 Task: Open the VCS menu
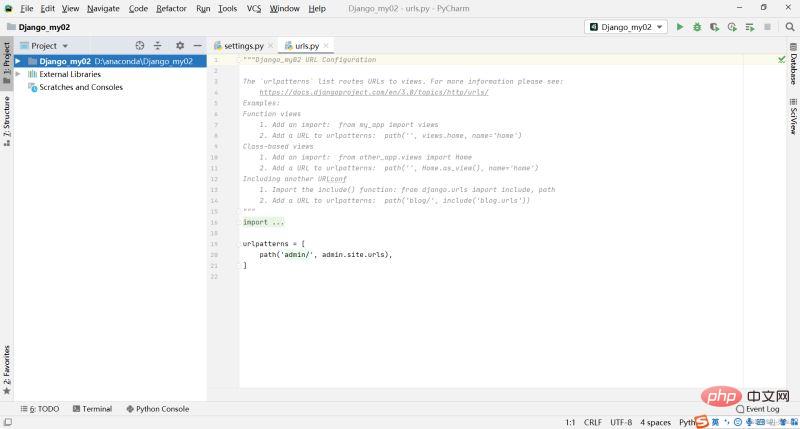254,9
